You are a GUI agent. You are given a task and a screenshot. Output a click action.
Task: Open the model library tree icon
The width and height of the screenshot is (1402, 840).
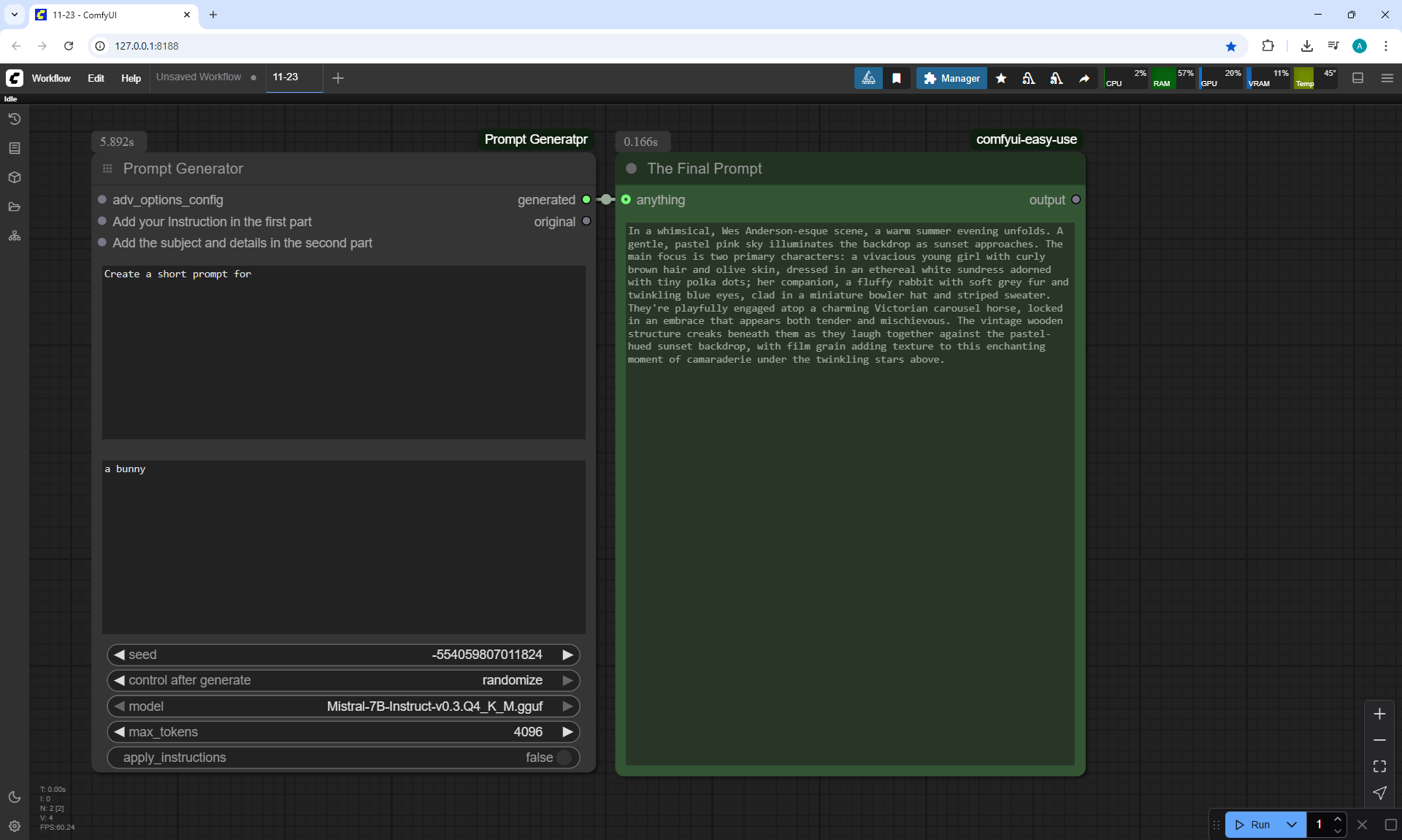pos(14,236)
